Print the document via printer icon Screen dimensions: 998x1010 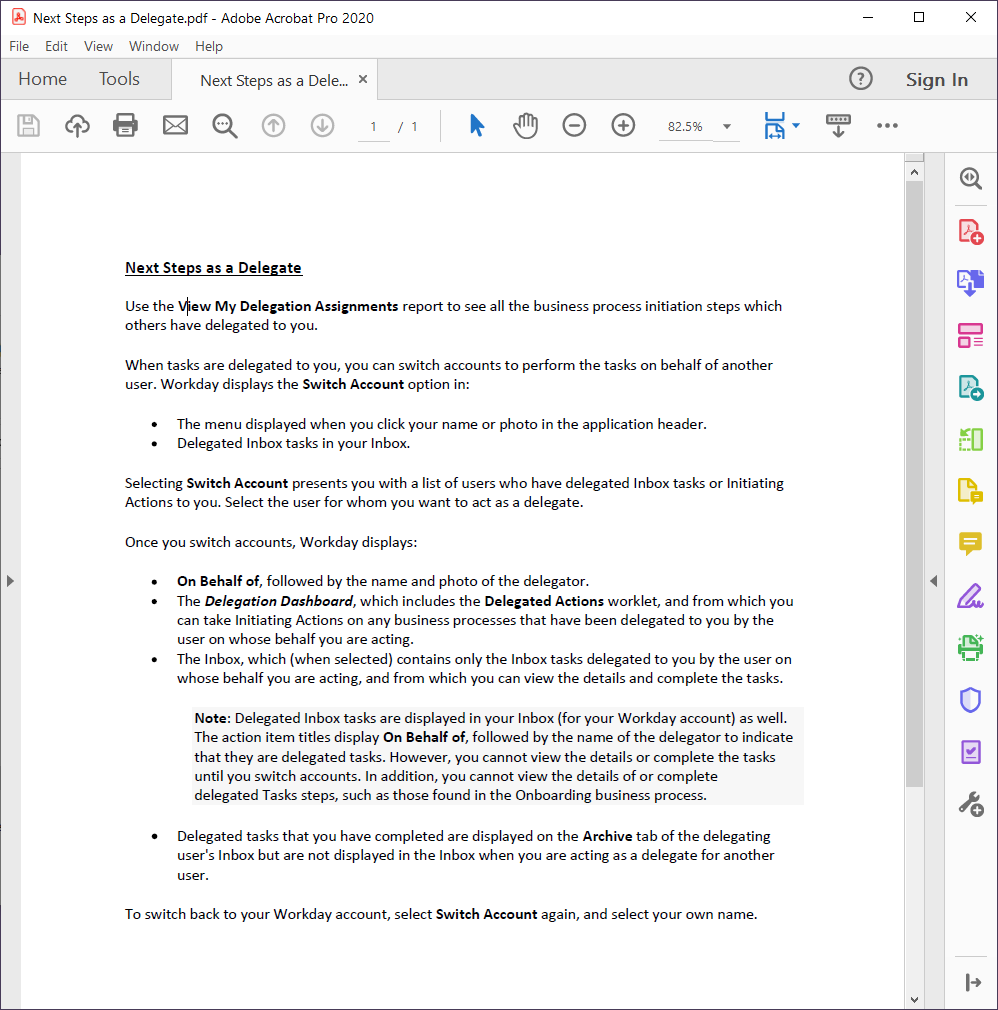[x=126, y=126]
